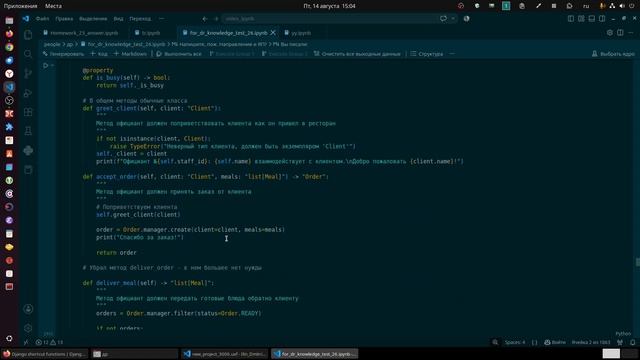Click the remote window indicator in status bar

click(x=26, y=342)
